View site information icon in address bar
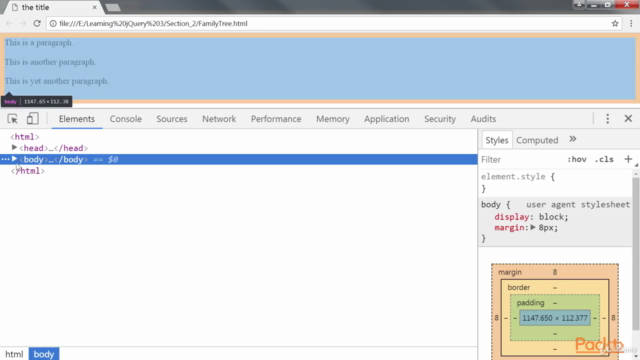The width and height of the screenshot is (640, 360). tap(53, 24)
